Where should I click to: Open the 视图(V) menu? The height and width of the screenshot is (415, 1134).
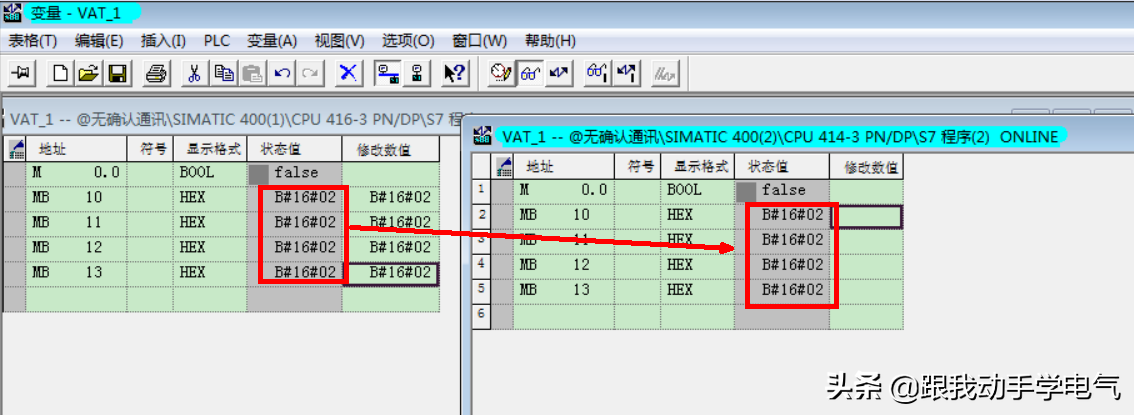pyautogui.click(x=339, y=41)
